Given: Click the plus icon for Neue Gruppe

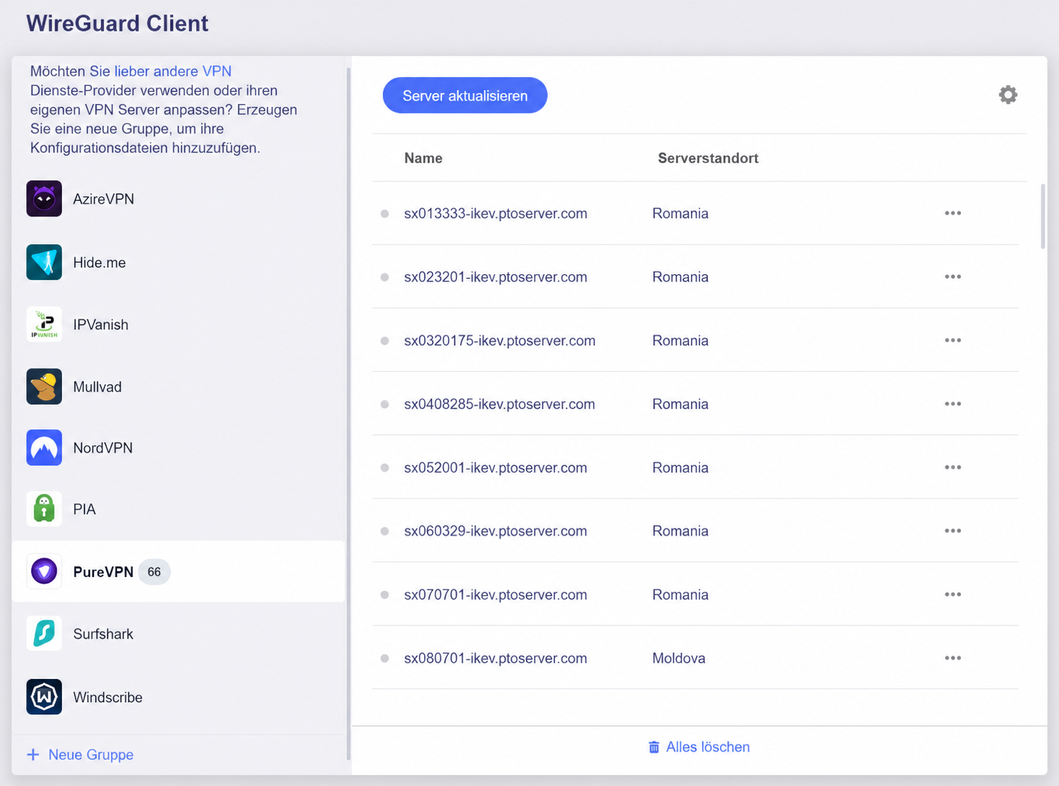Looking at the screenshot, I should [x=33, y=754].
